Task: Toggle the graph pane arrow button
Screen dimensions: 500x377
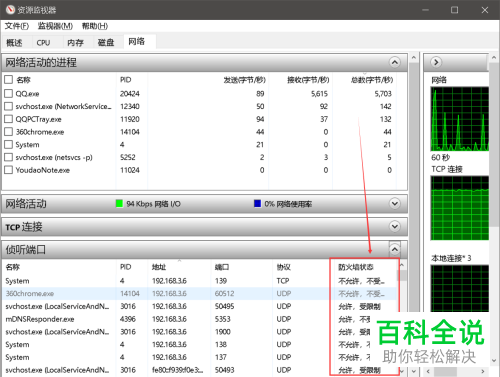Action: point(436,62)
